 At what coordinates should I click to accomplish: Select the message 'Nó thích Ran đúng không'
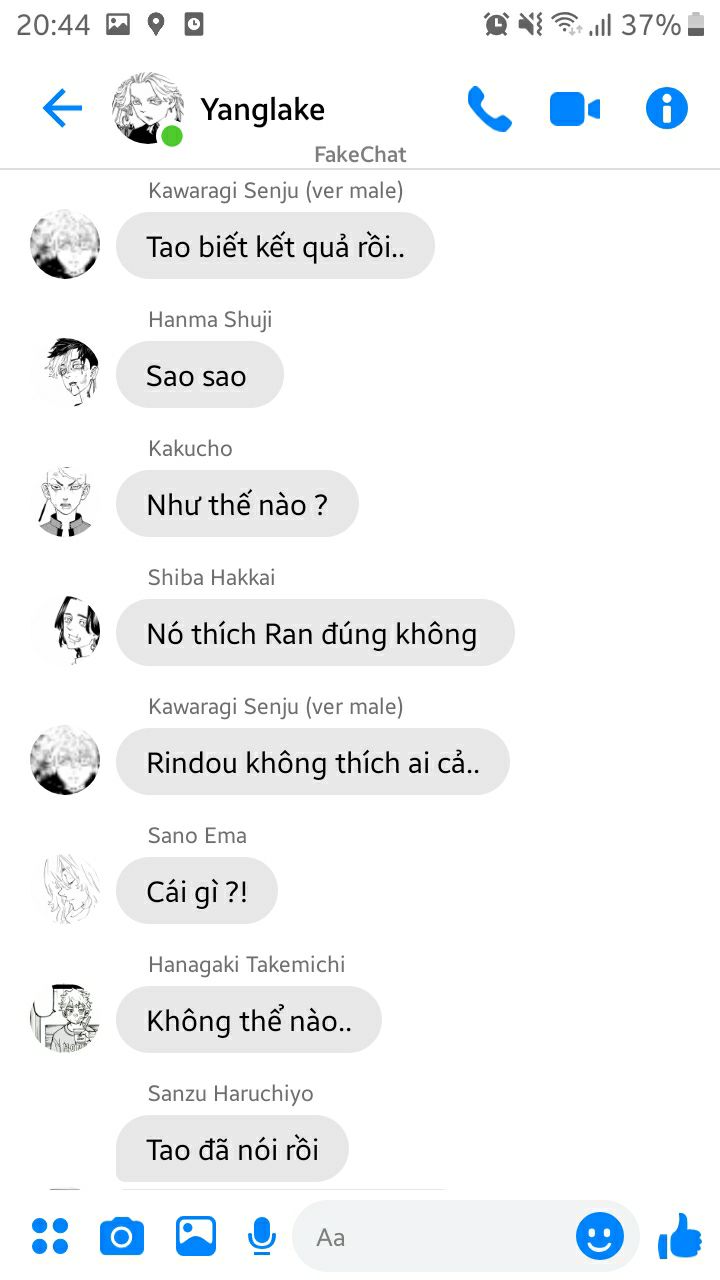[x=315, y=633]
